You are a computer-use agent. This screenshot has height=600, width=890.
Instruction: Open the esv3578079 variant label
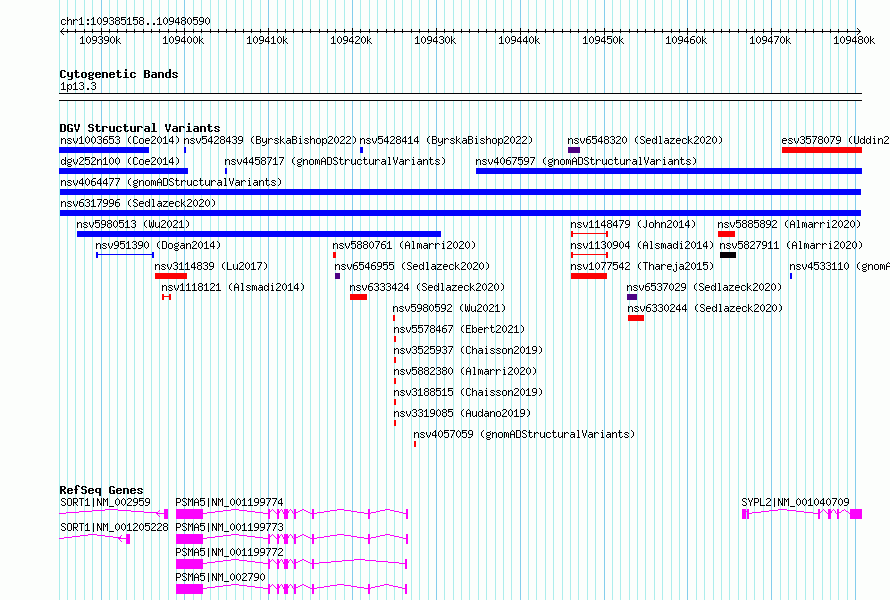tap(836, 140)
